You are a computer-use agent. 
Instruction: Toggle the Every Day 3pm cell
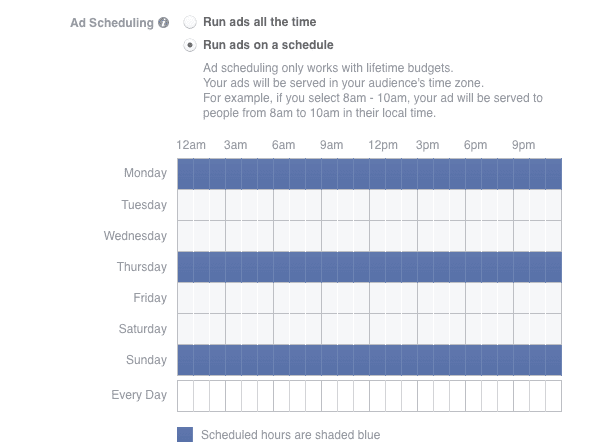pyautogui.click(x=426, y=396)
